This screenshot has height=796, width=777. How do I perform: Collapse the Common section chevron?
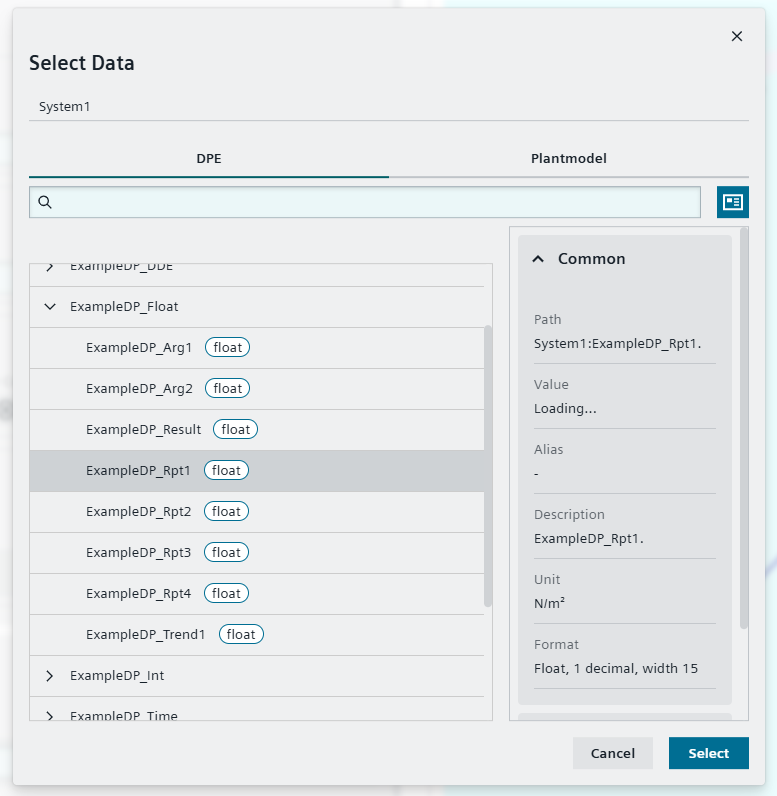[539, 259]
